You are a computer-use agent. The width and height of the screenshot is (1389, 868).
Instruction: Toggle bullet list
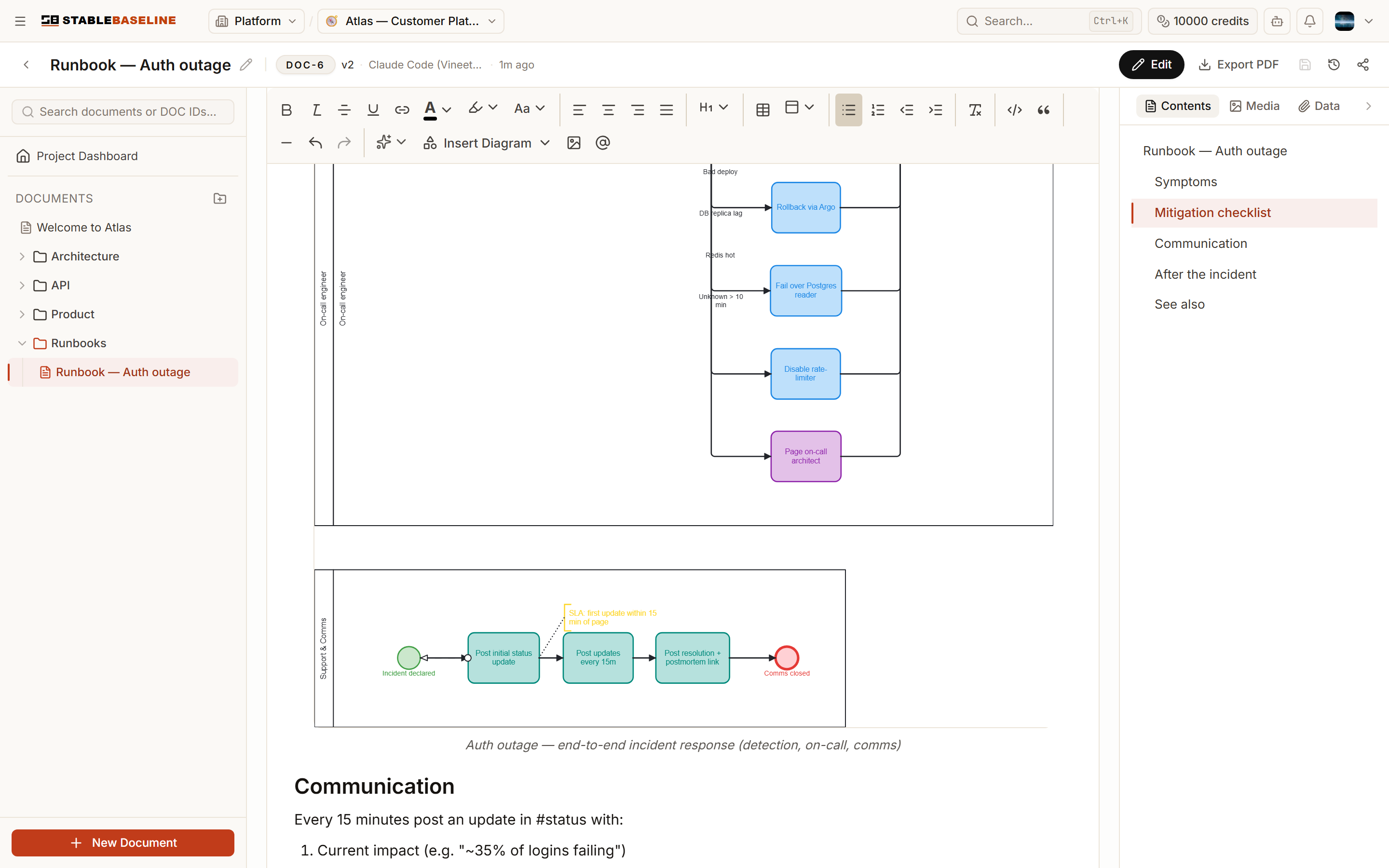848,109
